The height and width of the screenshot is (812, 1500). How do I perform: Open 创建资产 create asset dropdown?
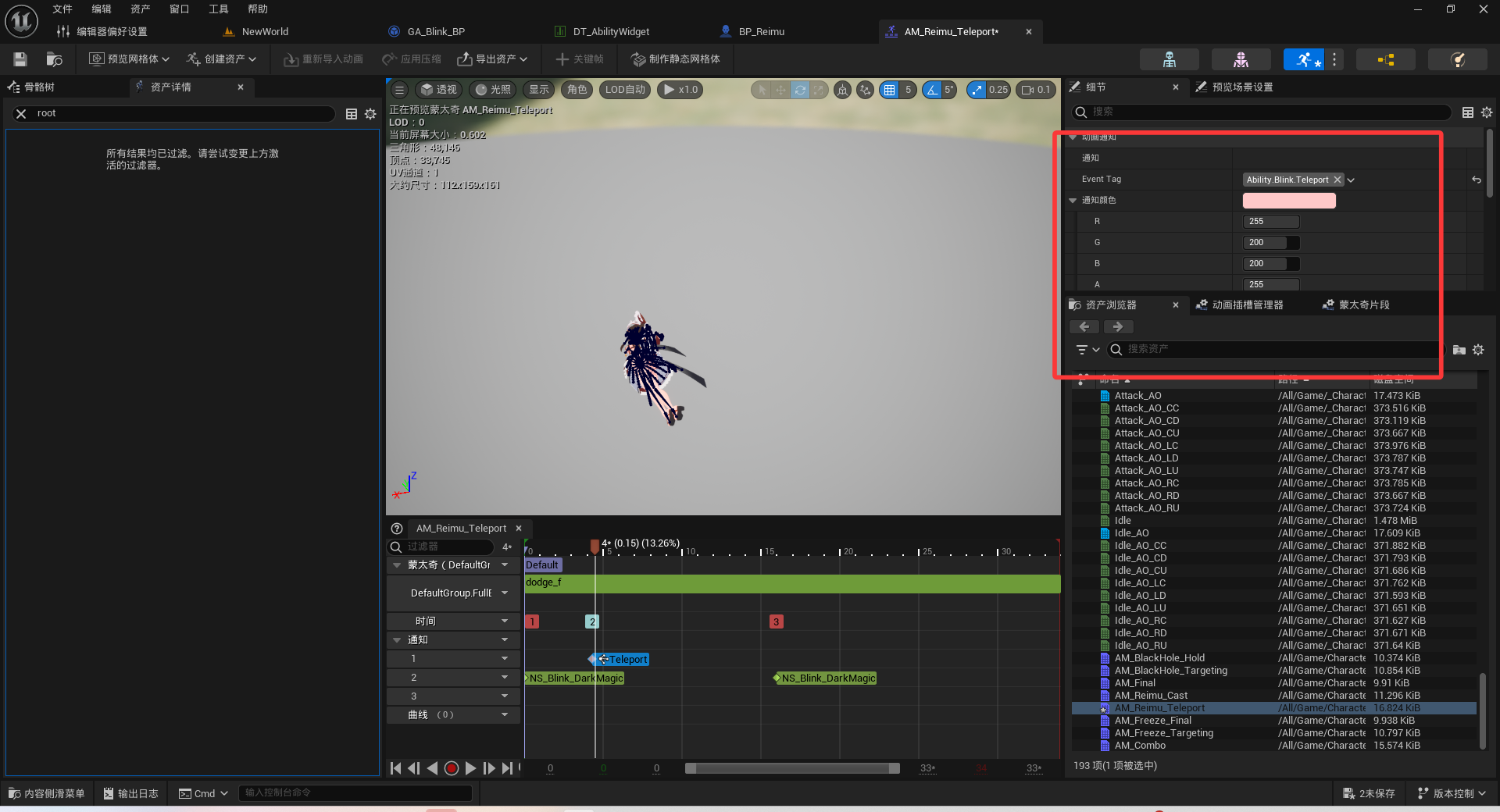(x=221, y=59)
